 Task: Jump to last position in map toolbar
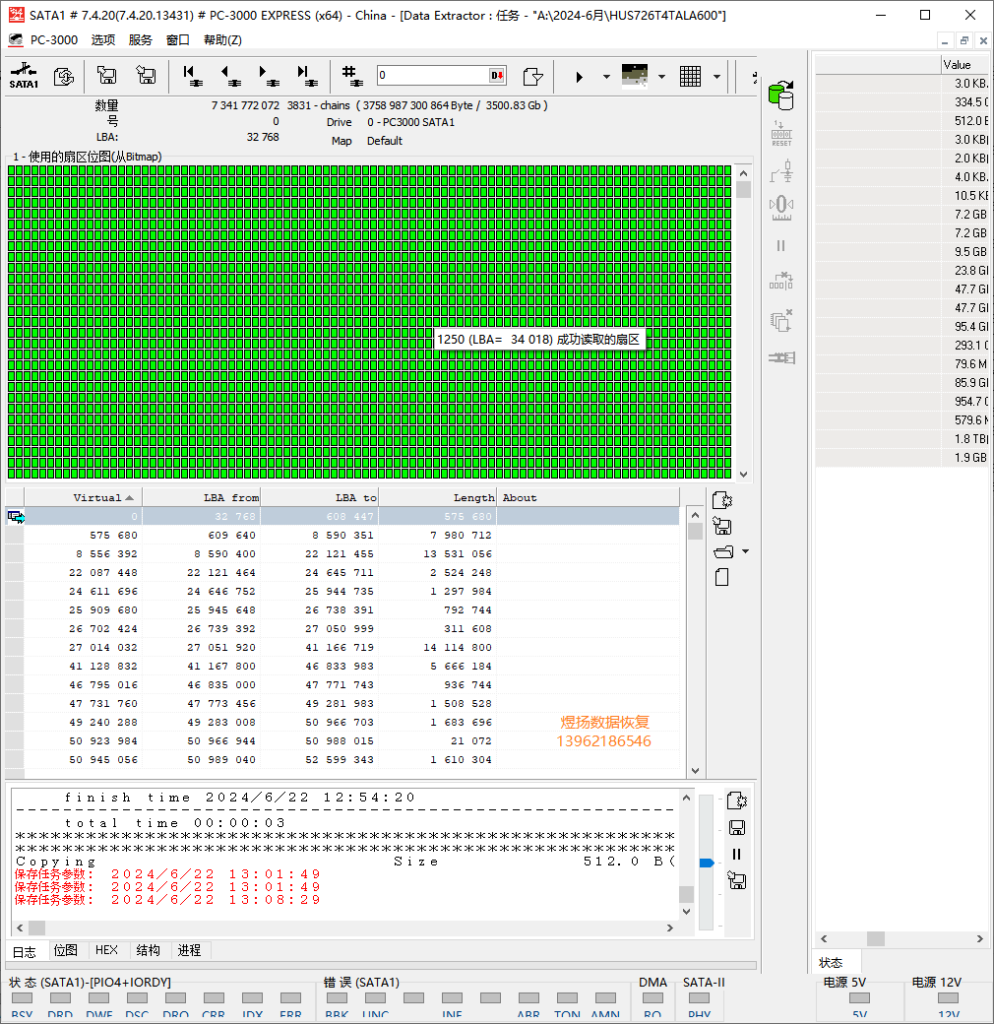306,76
